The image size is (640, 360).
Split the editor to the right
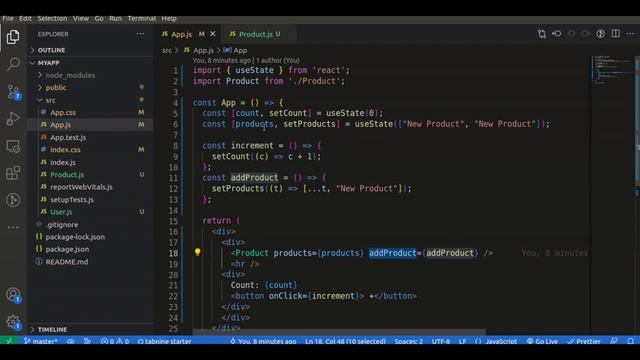coord(616,34)
